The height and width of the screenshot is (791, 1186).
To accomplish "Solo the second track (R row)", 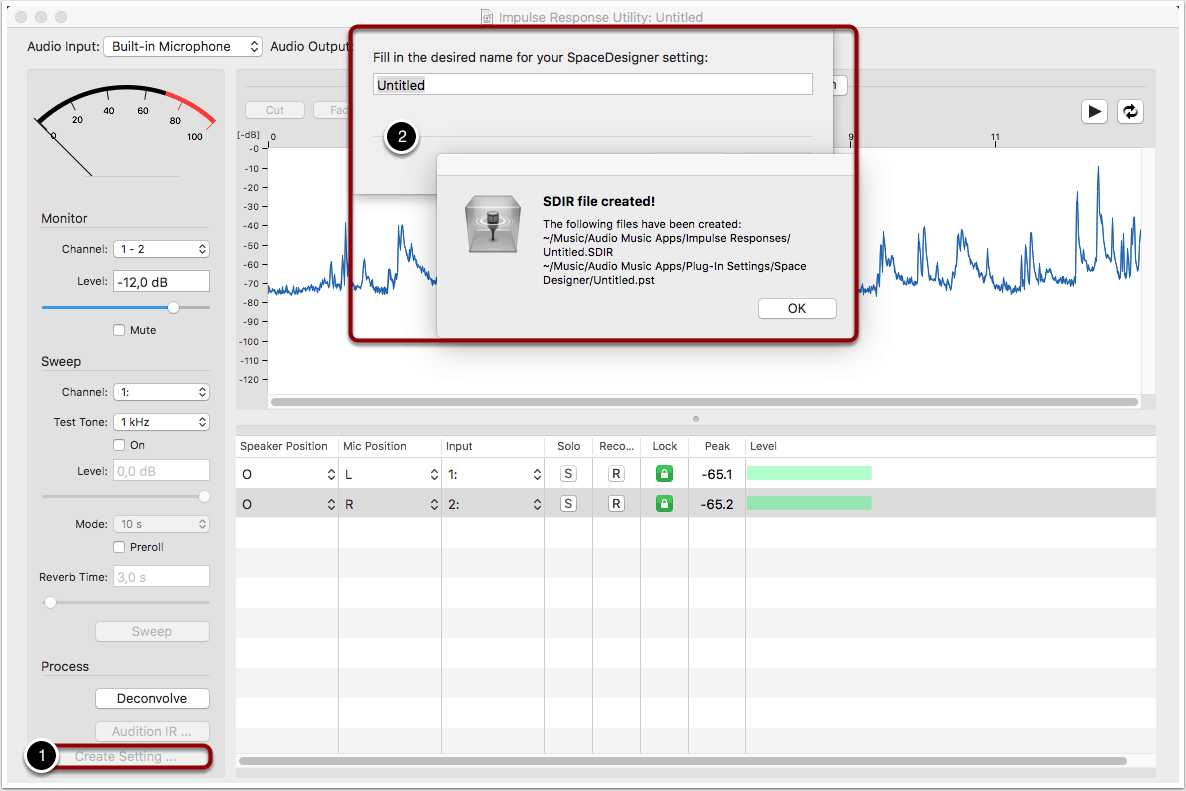I will tap(568, 504).
